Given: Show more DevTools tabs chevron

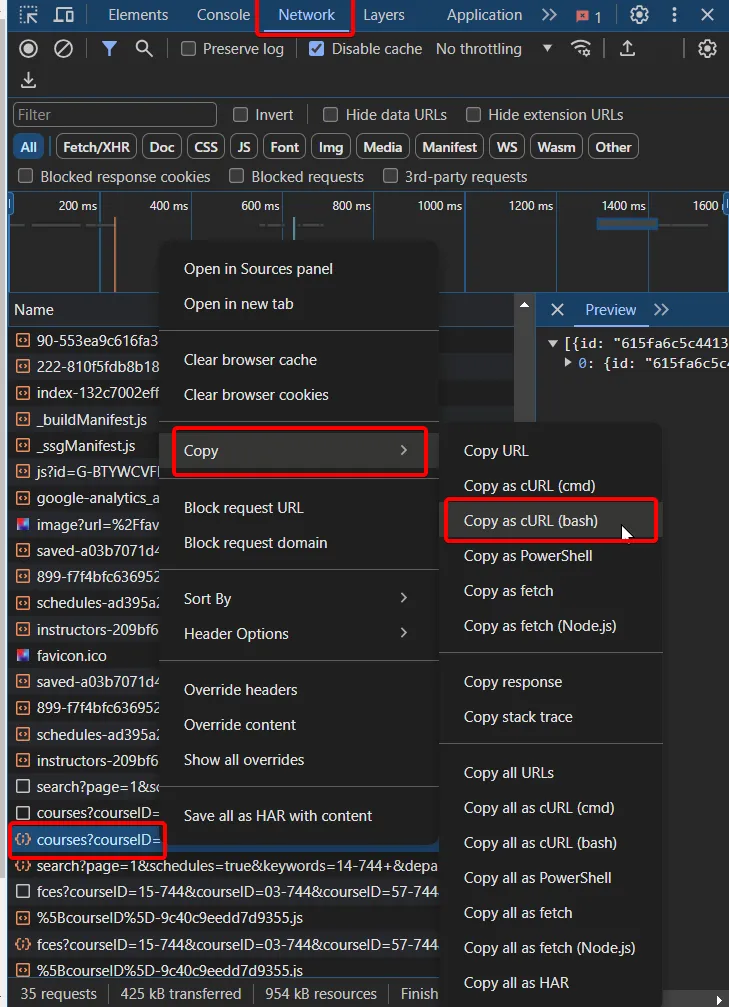Looking at the screenshot, I should (x=549, y=15).
